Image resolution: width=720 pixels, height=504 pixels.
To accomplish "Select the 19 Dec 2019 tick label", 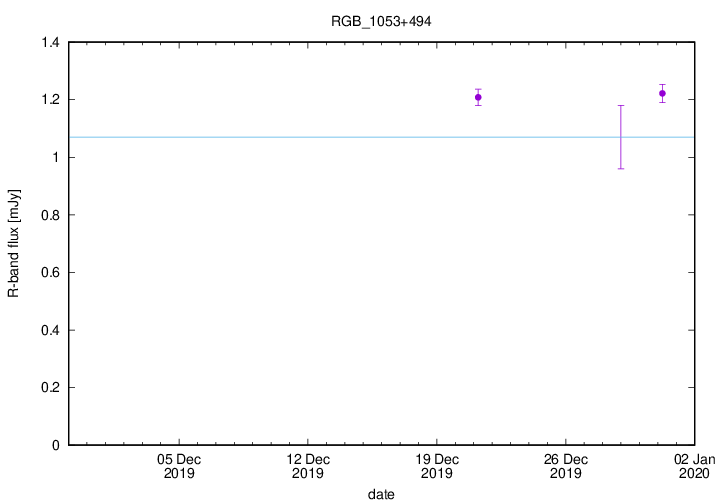I will 436,466.
